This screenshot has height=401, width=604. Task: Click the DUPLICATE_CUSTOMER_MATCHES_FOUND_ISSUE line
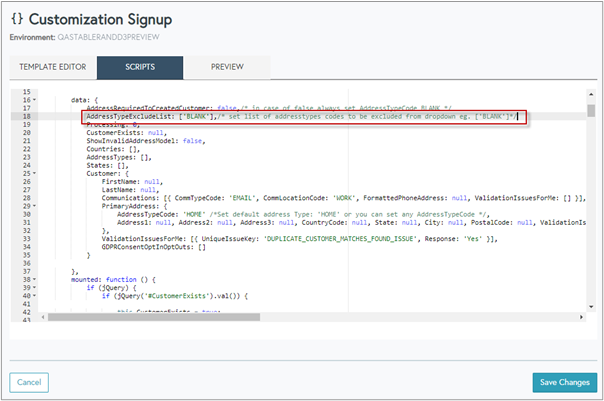[299, 239]
